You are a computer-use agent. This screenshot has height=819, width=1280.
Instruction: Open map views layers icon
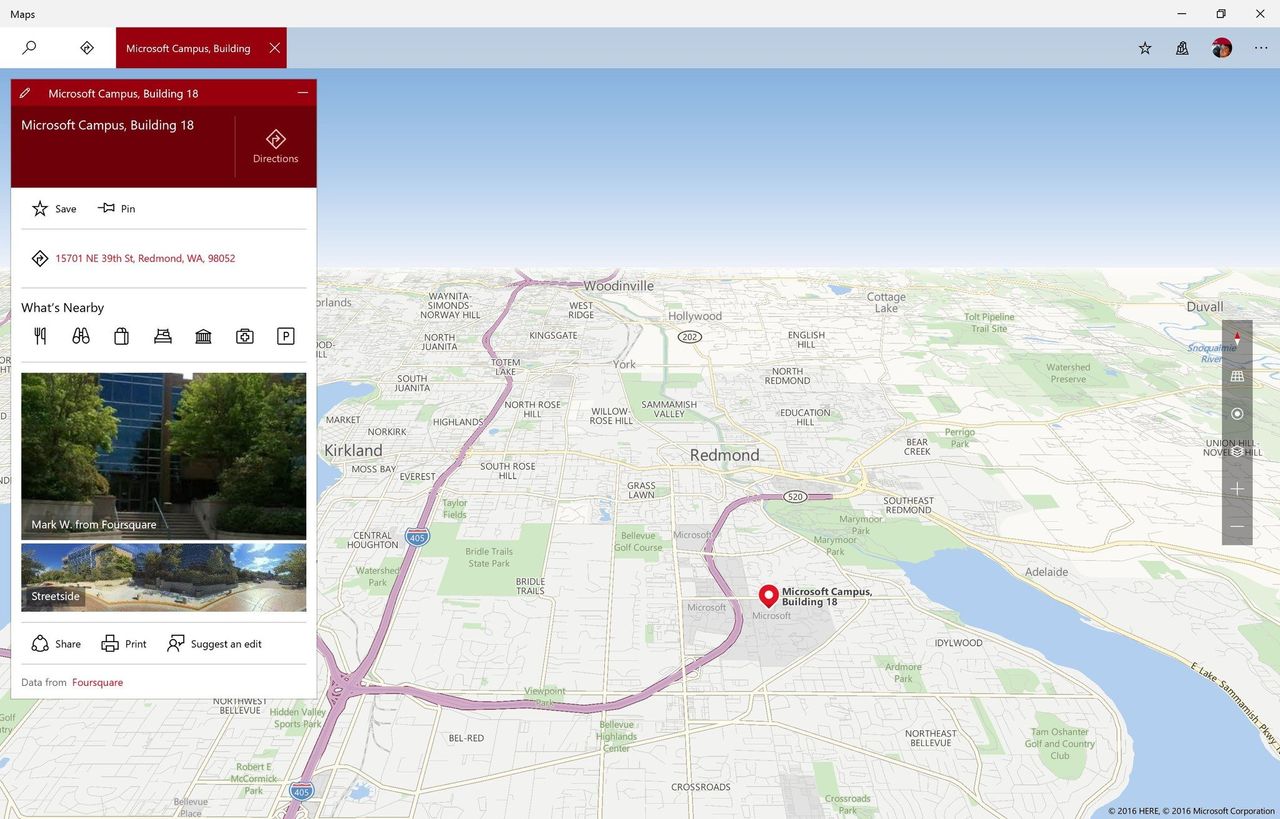click(x=1237, y=451)
